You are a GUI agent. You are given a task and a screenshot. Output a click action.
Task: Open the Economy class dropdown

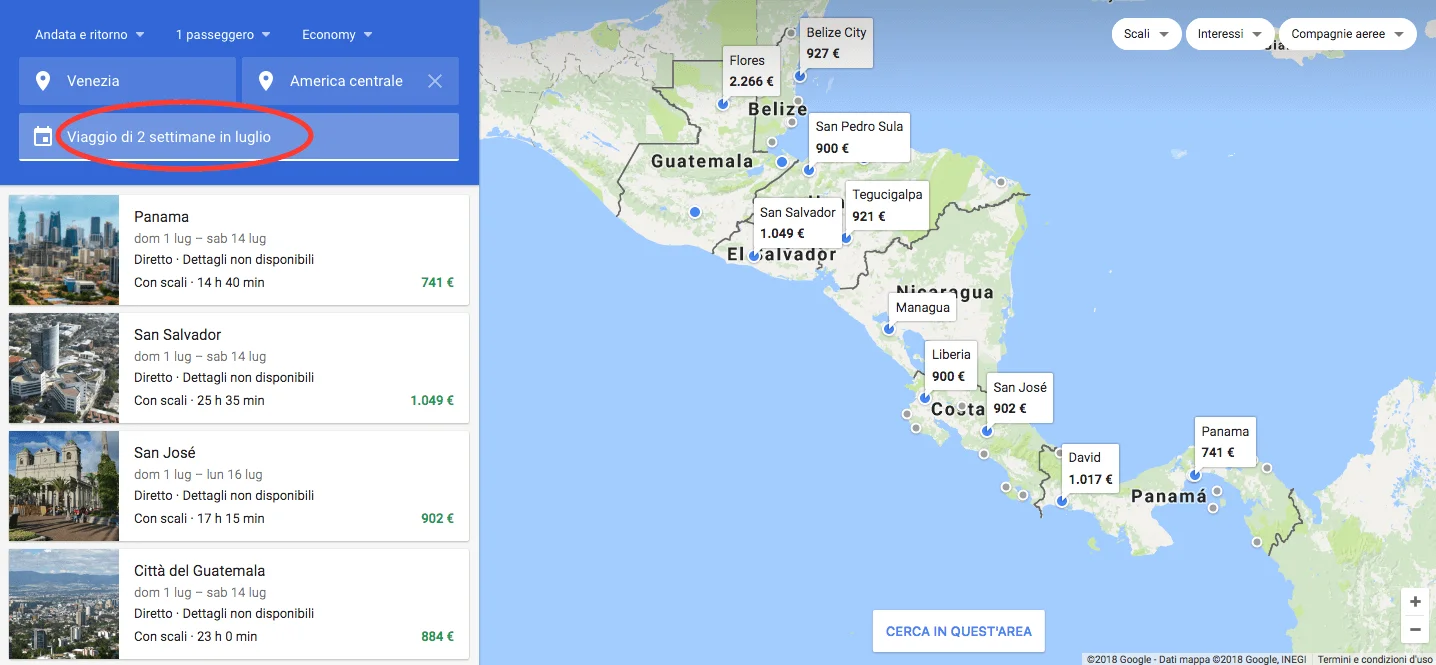click(x=337, y=35)
